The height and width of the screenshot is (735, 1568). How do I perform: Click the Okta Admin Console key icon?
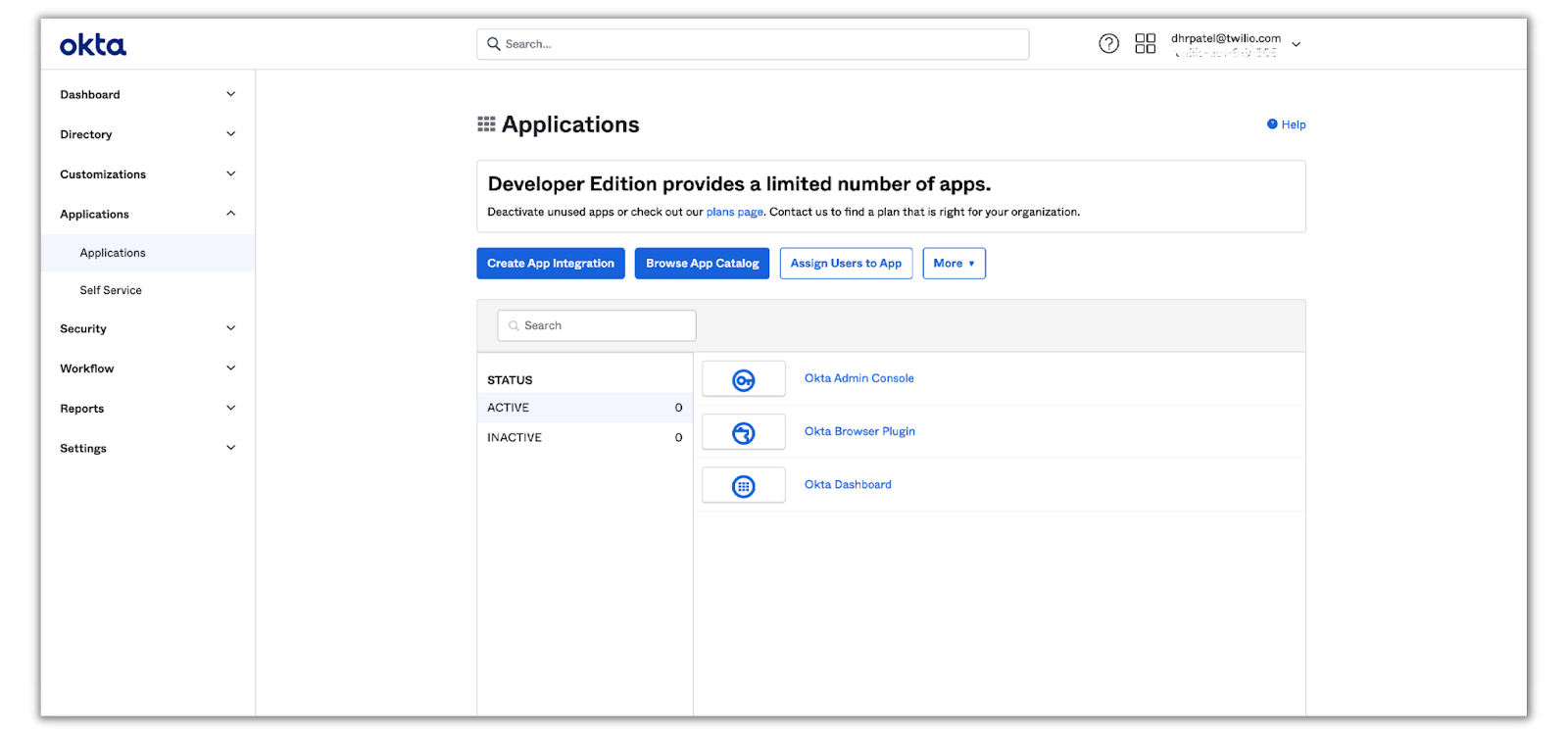point(744,380)
